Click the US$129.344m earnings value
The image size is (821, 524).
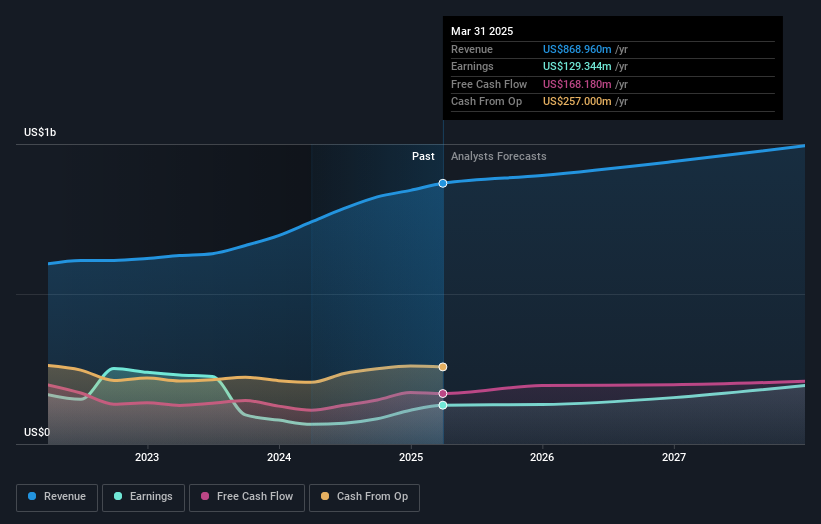(x=577, y=66)
